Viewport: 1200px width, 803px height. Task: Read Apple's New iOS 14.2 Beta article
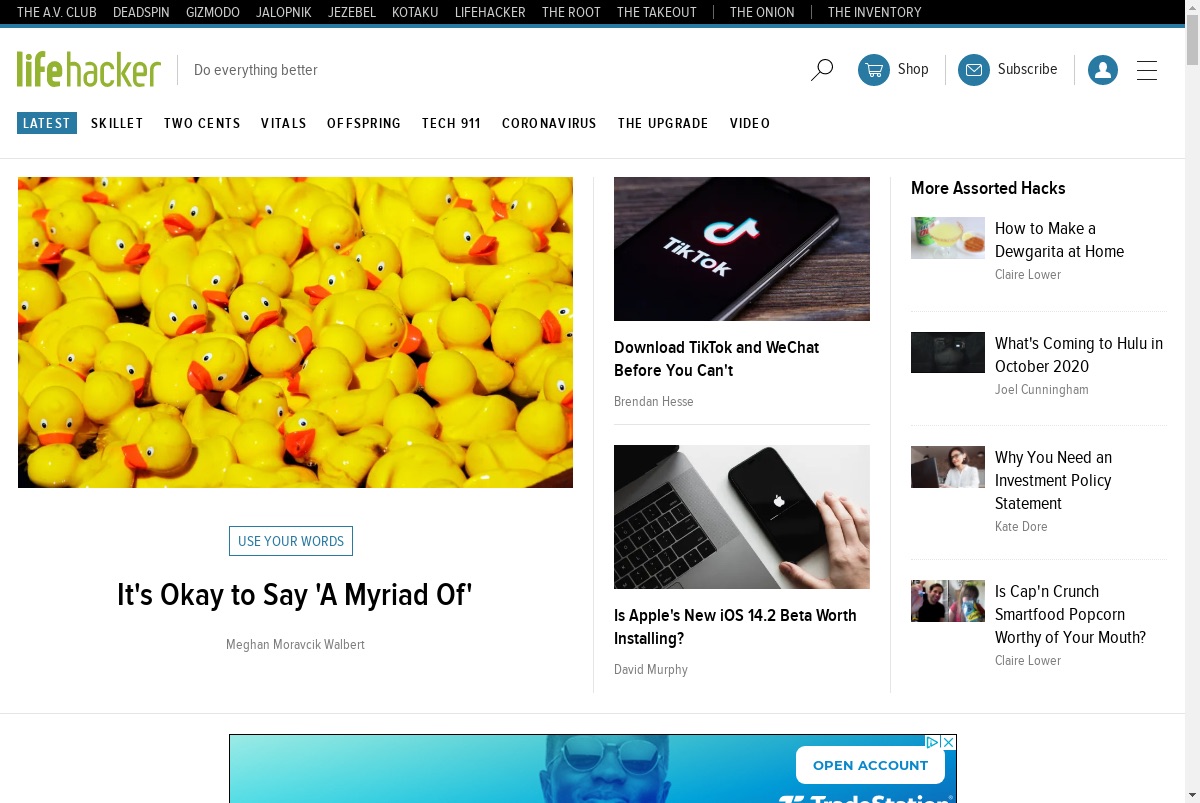pos(735,627)
